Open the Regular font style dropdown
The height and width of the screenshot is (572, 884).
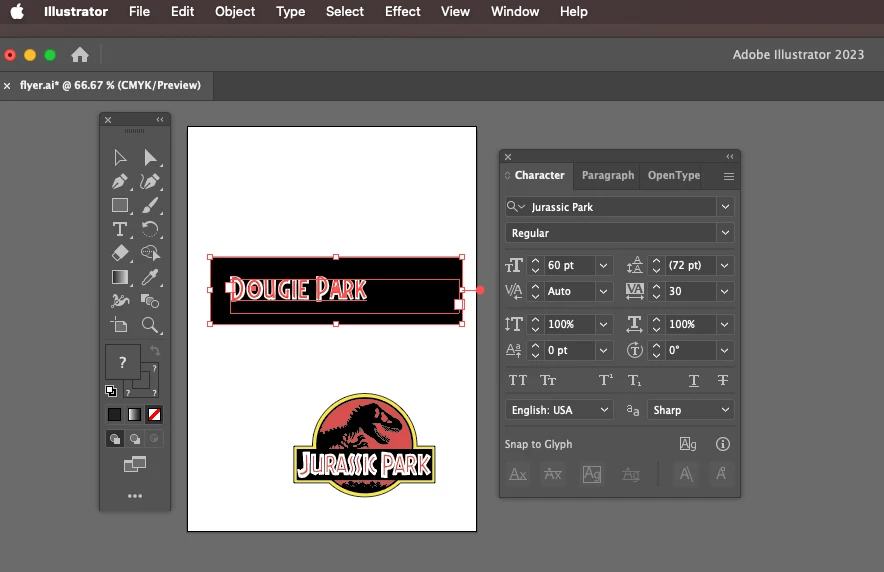725,233
